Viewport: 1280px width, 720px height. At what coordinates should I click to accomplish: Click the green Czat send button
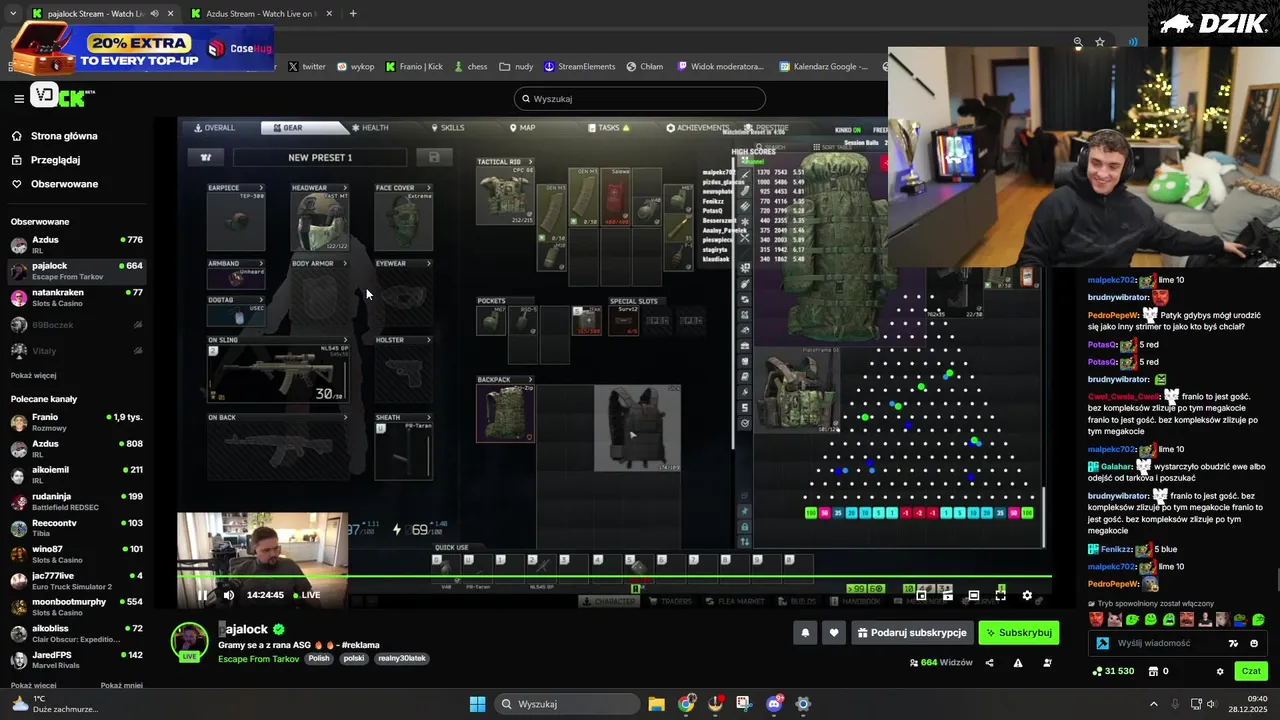point(1251,671)
